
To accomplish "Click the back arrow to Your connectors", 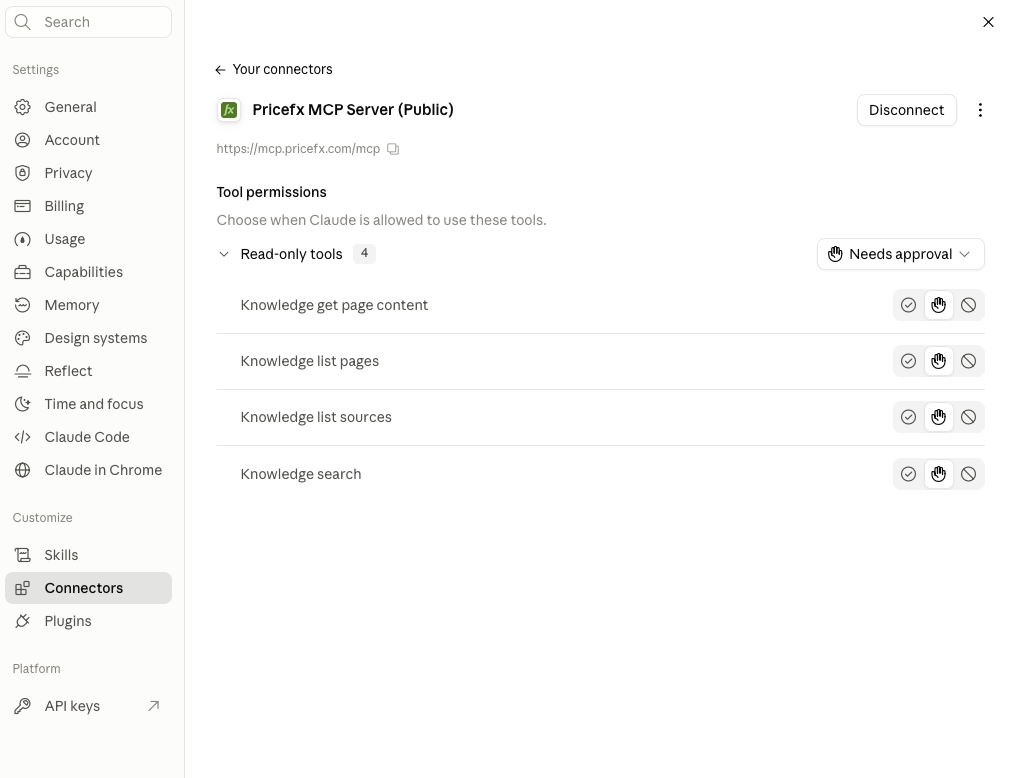I will tap(220, 69).
